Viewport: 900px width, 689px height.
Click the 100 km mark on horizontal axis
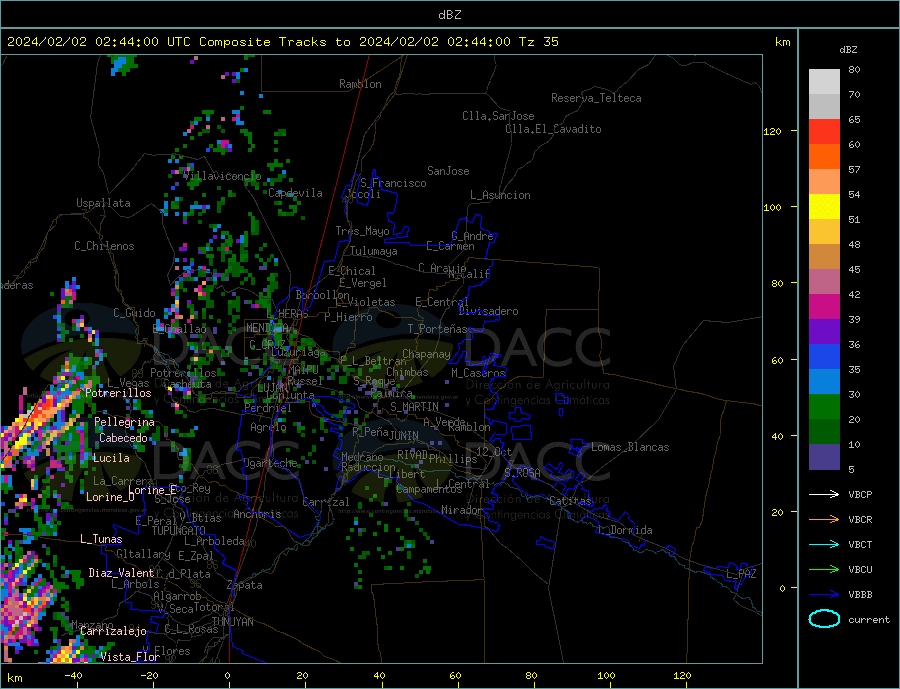pos(606,675)
